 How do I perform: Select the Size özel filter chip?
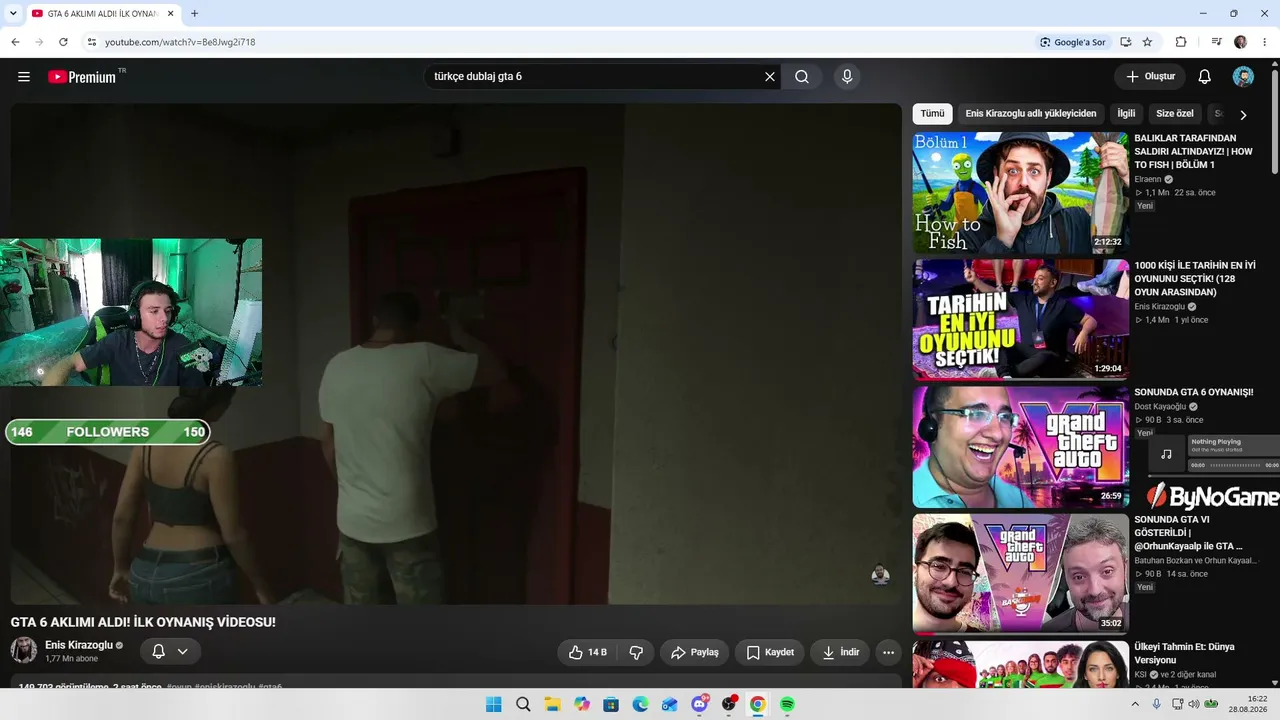click(1175, 114)
